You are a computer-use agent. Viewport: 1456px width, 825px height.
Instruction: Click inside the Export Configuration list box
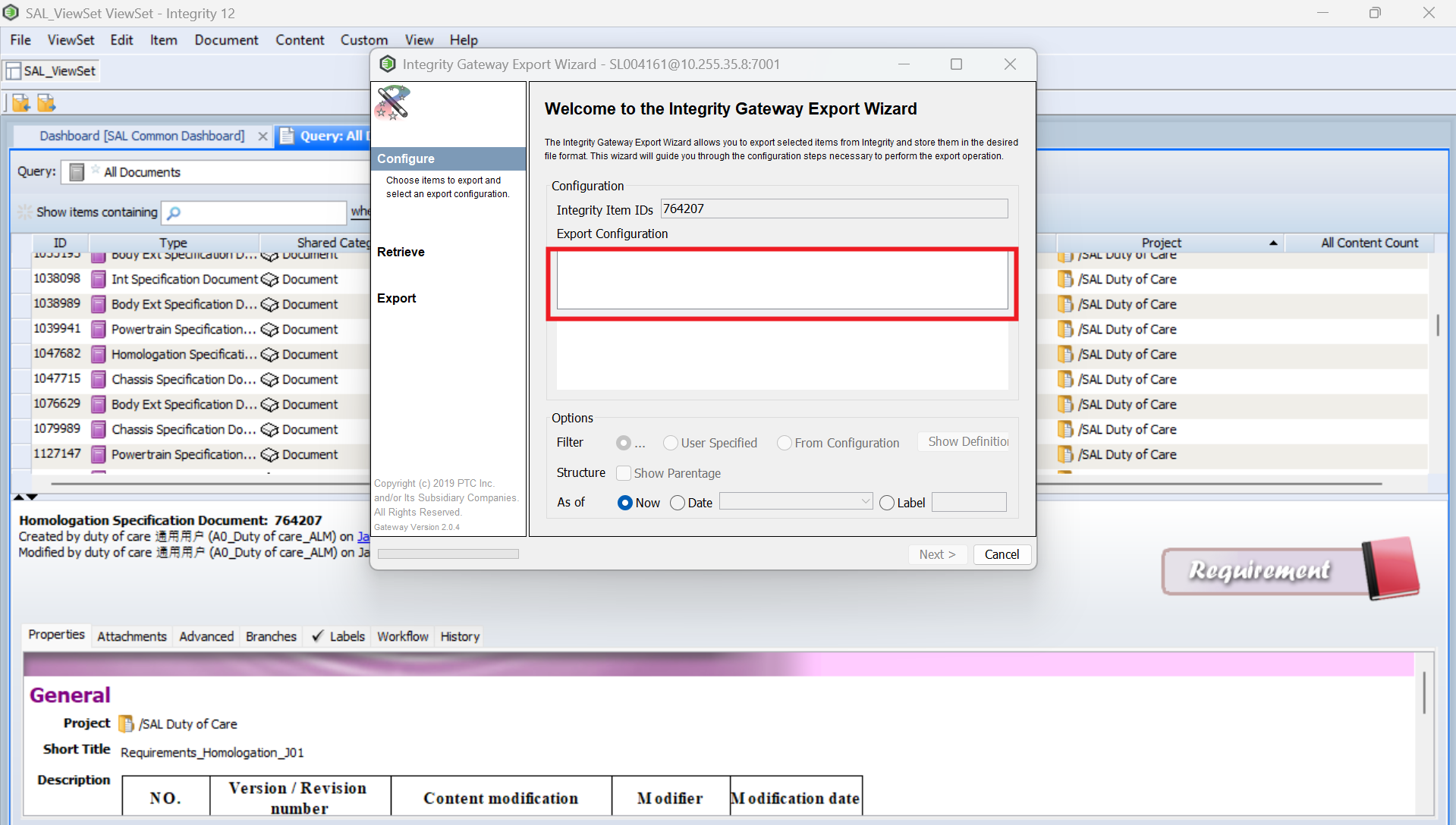[x=781, y=281]
